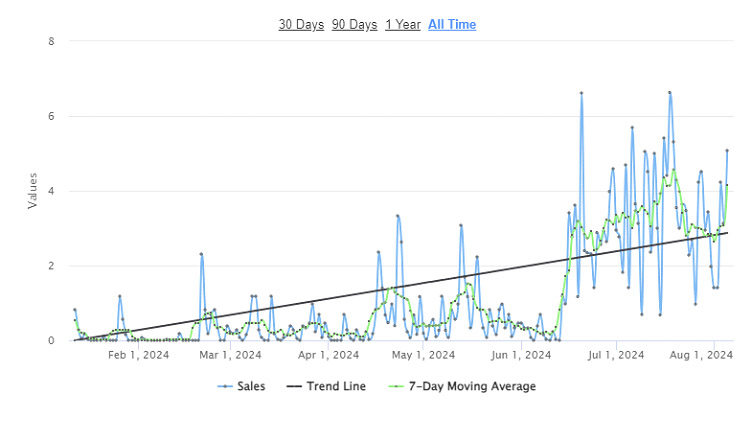Click the Sales peak in late April

point(397,215)
